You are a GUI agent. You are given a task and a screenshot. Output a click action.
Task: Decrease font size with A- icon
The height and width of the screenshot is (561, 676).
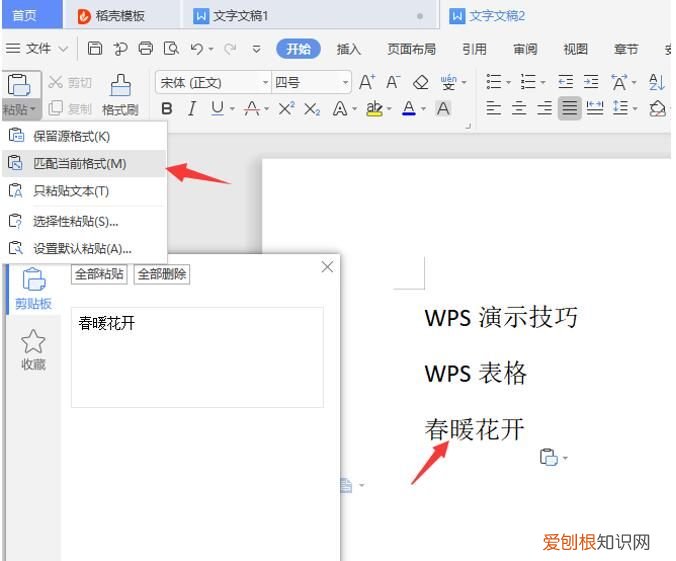(x=393, y=82)
